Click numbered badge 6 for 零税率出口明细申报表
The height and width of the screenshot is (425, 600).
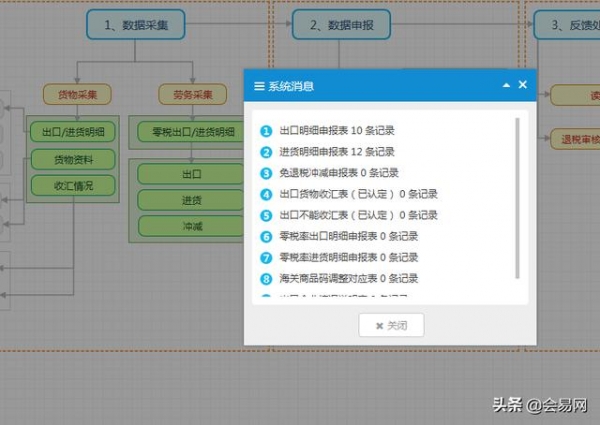[266, 236]
